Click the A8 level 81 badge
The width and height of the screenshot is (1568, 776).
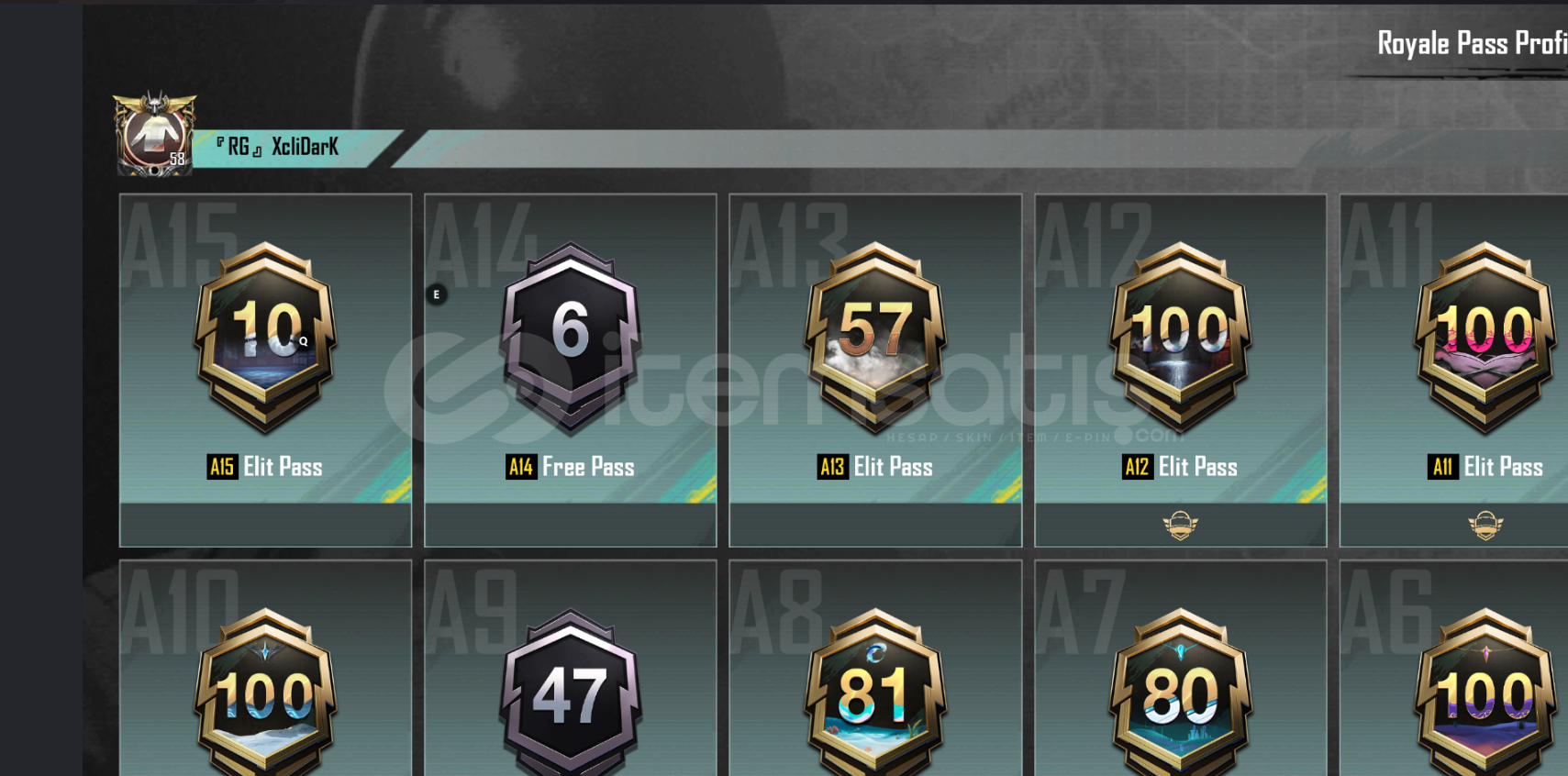(x=875, y=693)
